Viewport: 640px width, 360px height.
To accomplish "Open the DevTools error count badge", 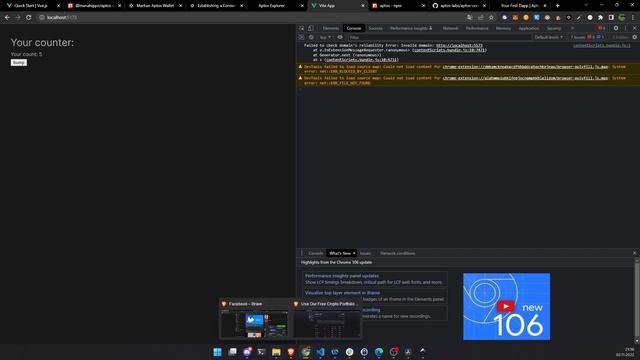I will 602,28.
